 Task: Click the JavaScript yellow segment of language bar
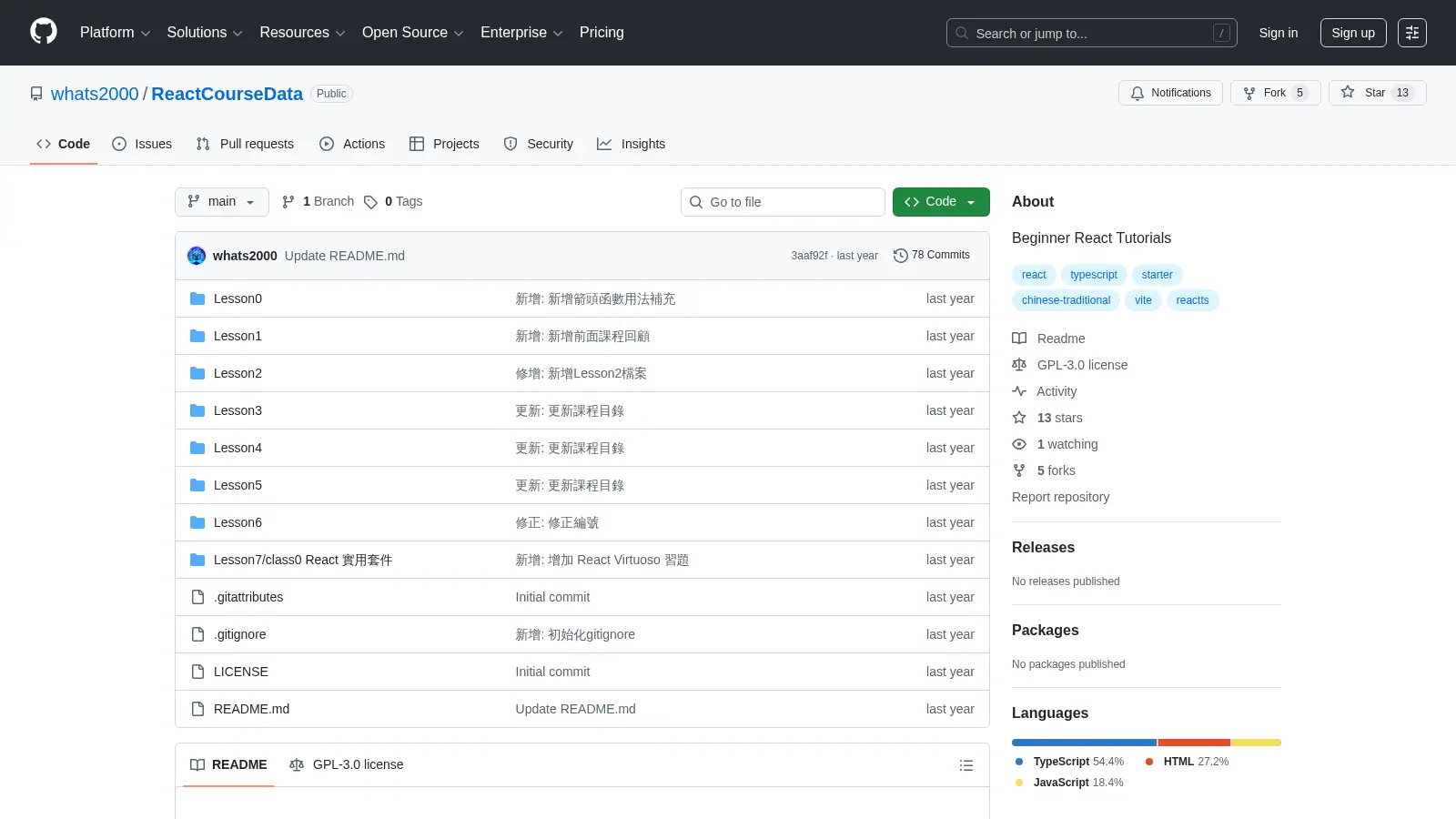pyautogui.click(x=1257, y=743)
